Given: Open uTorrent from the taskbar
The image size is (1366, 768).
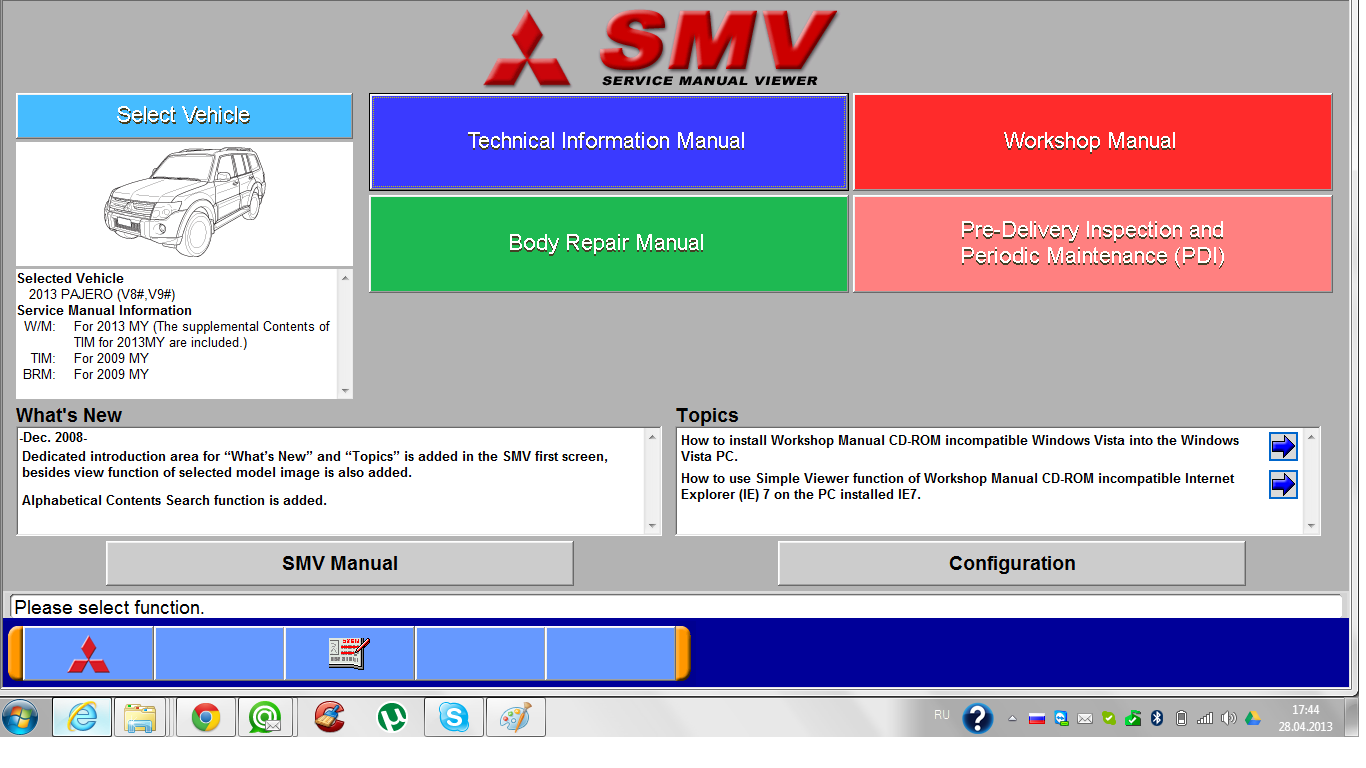Looking at the screenshot, I should tap(391, 718).
